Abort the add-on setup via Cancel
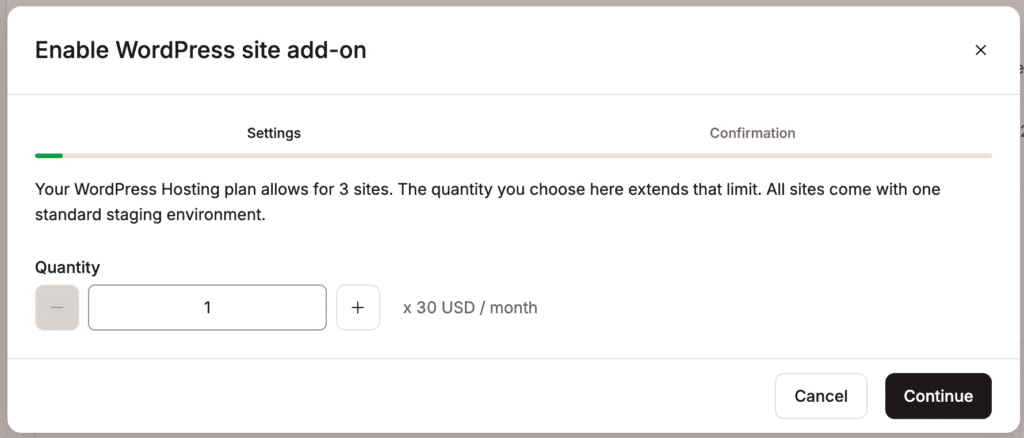Image resolution: width=1024 pixels, height=438 pixels. [x=821, y=396]
